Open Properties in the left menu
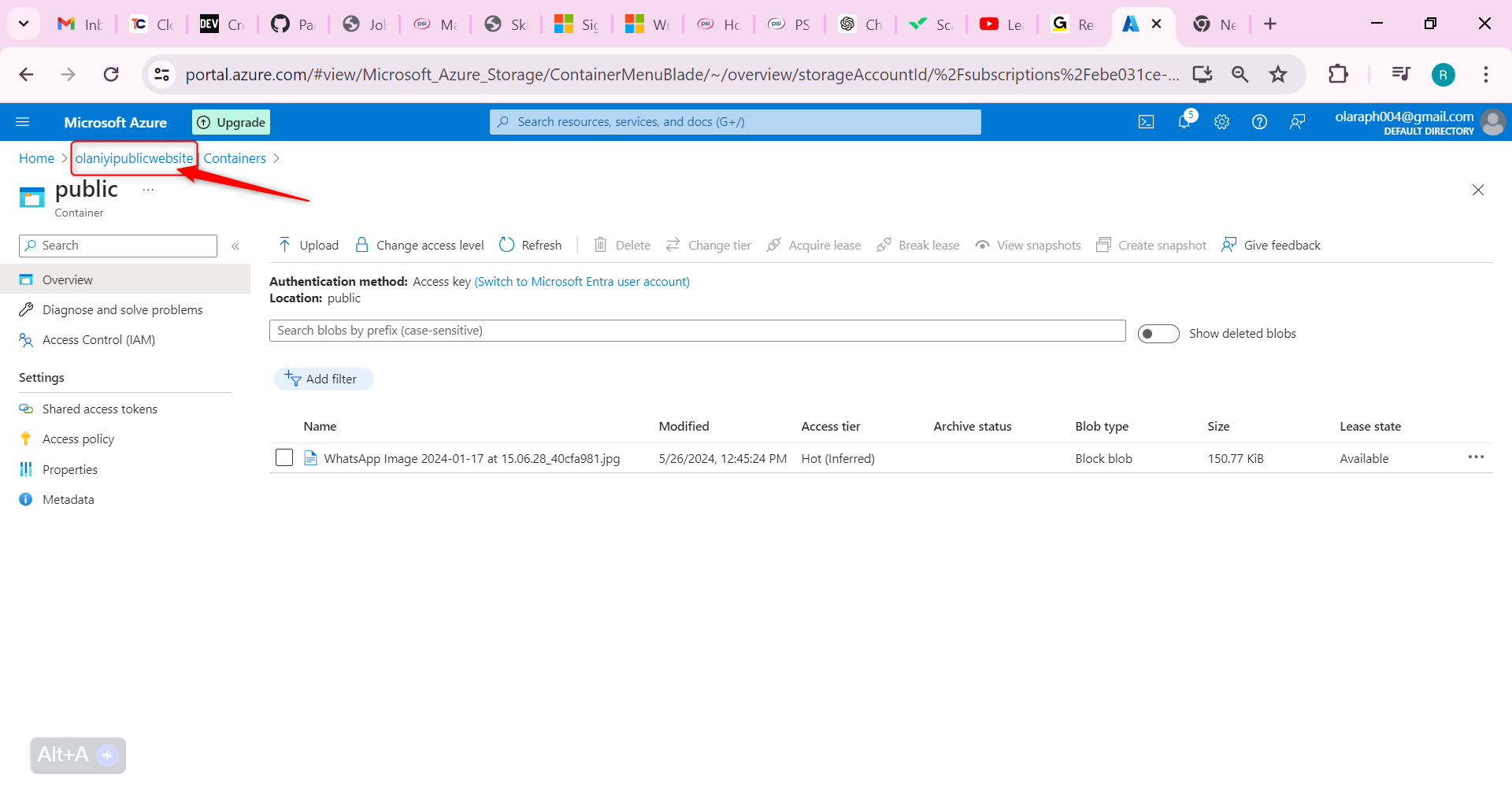The height and width of the screenshot is (803, 1512). 69,469
